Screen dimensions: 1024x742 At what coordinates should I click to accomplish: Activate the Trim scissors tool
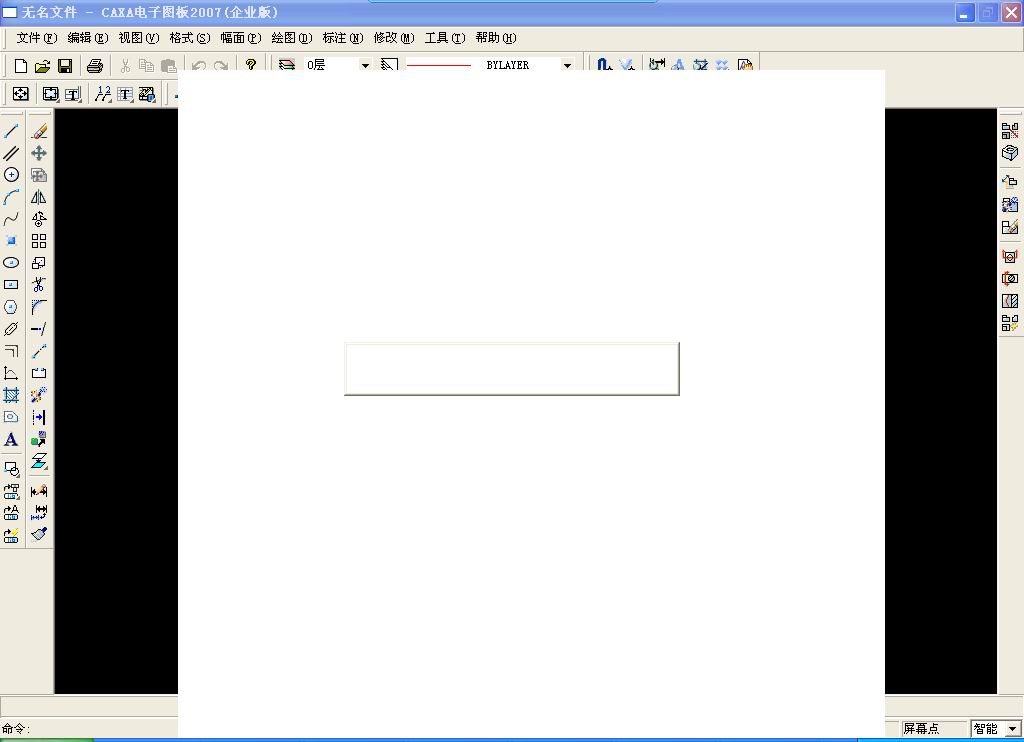pos(38,284)
